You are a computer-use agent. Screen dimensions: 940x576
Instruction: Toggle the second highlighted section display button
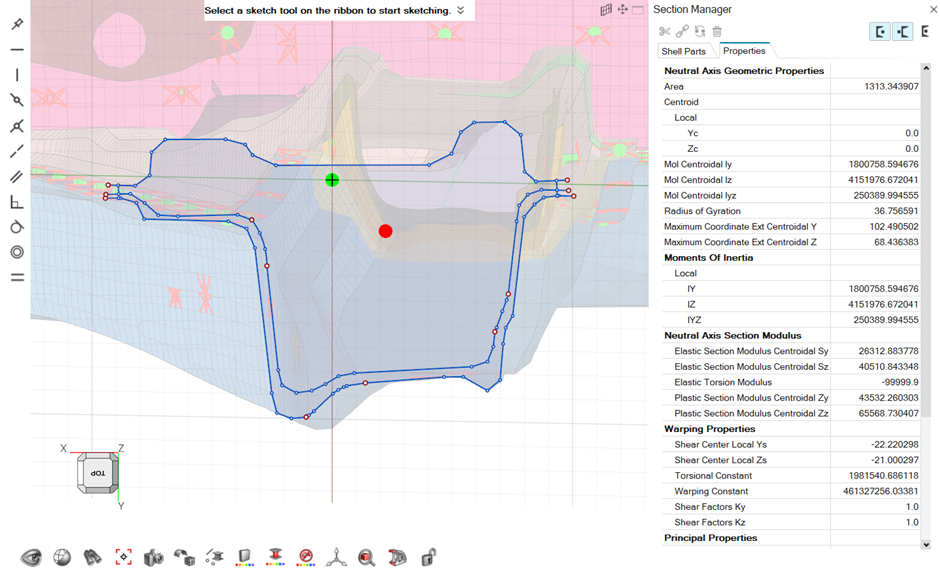(x=903, y=32)
